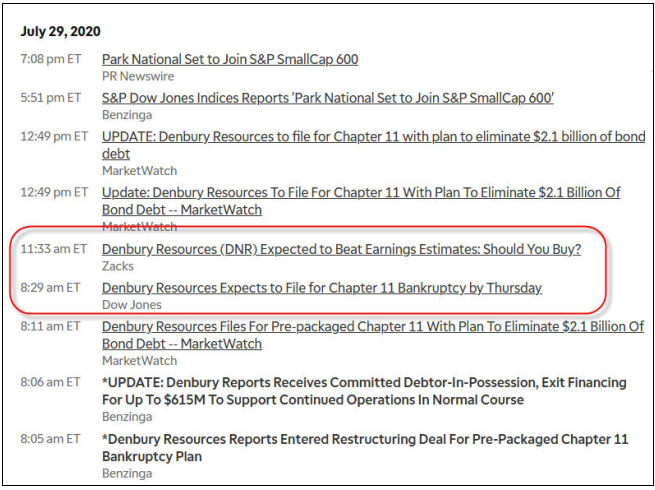Click MarketWatch source under the 8:11 am headline

click(x=140, y=361)
